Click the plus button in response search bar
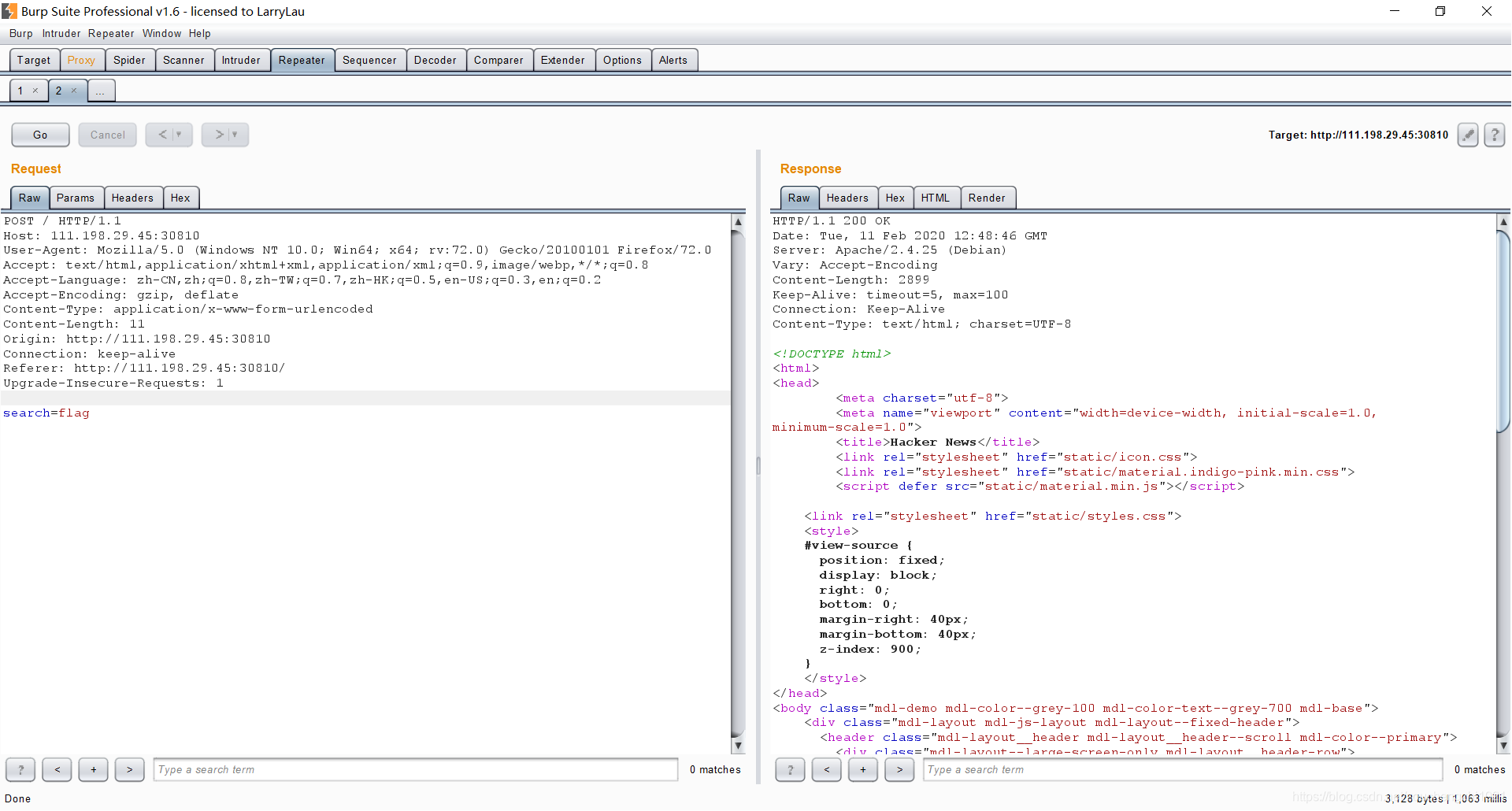The image size is (1512, 811). [x=862, y=770]
